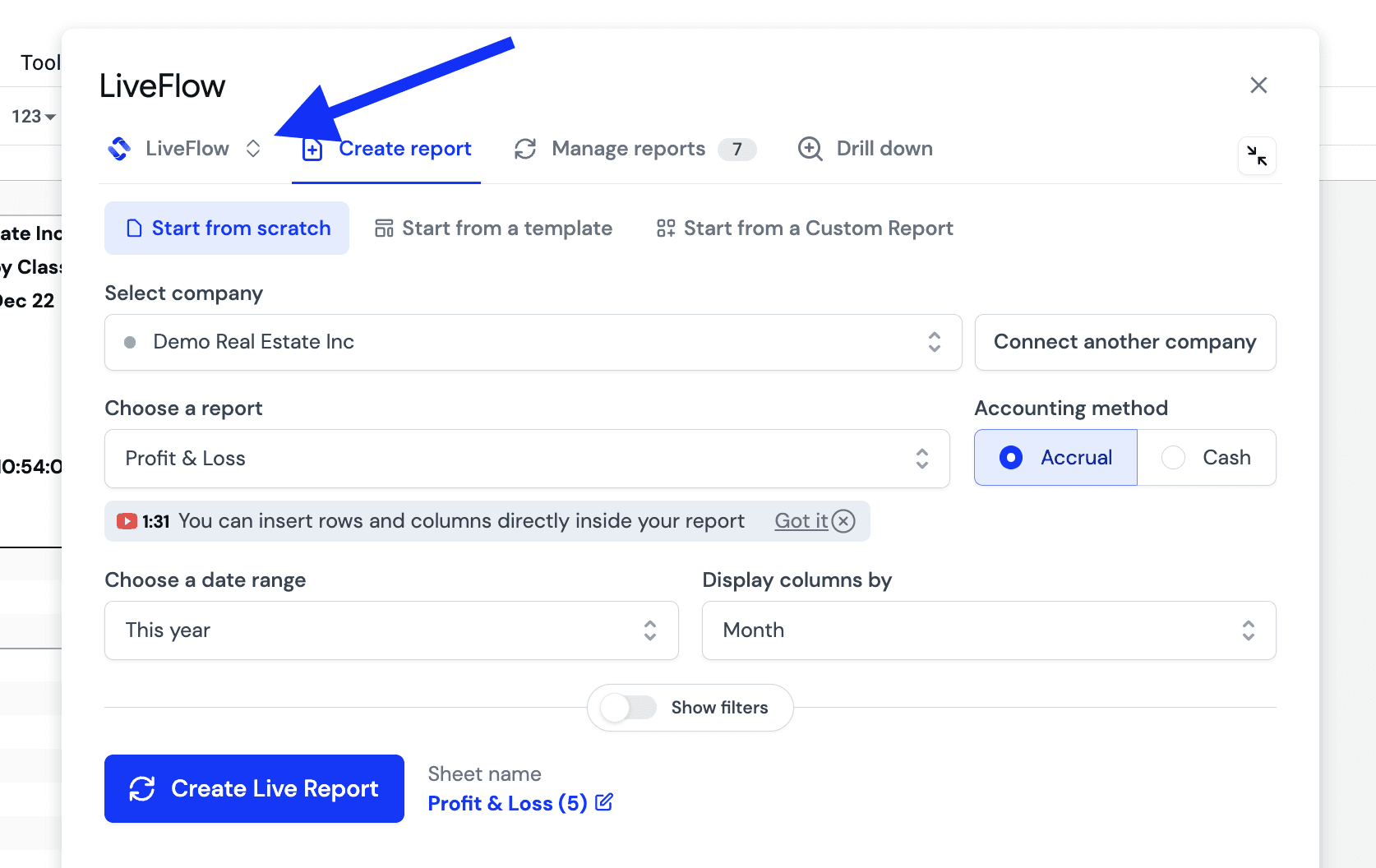This screenshot has width=1376, height=868.
Task: Expand the LiveFlow workspace switcher chevron
Action: (253, 149)
